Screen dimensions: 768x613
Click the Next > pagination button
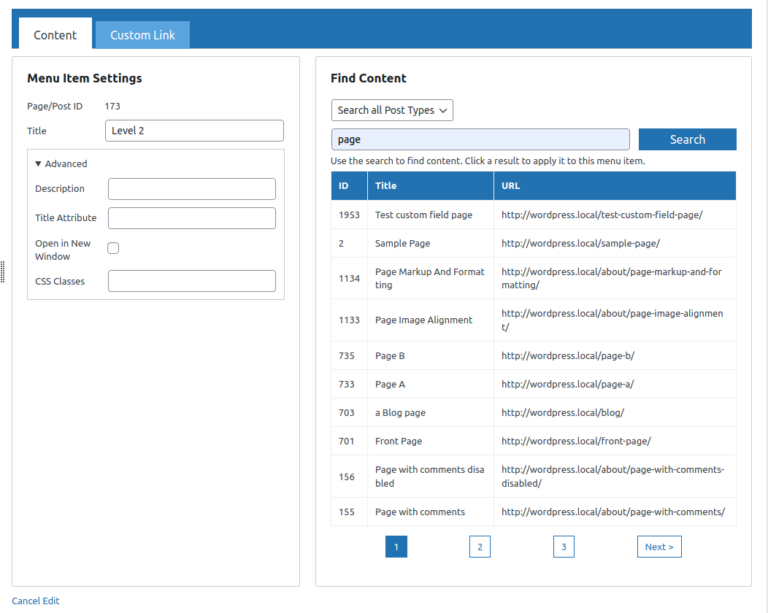(659, 547)
